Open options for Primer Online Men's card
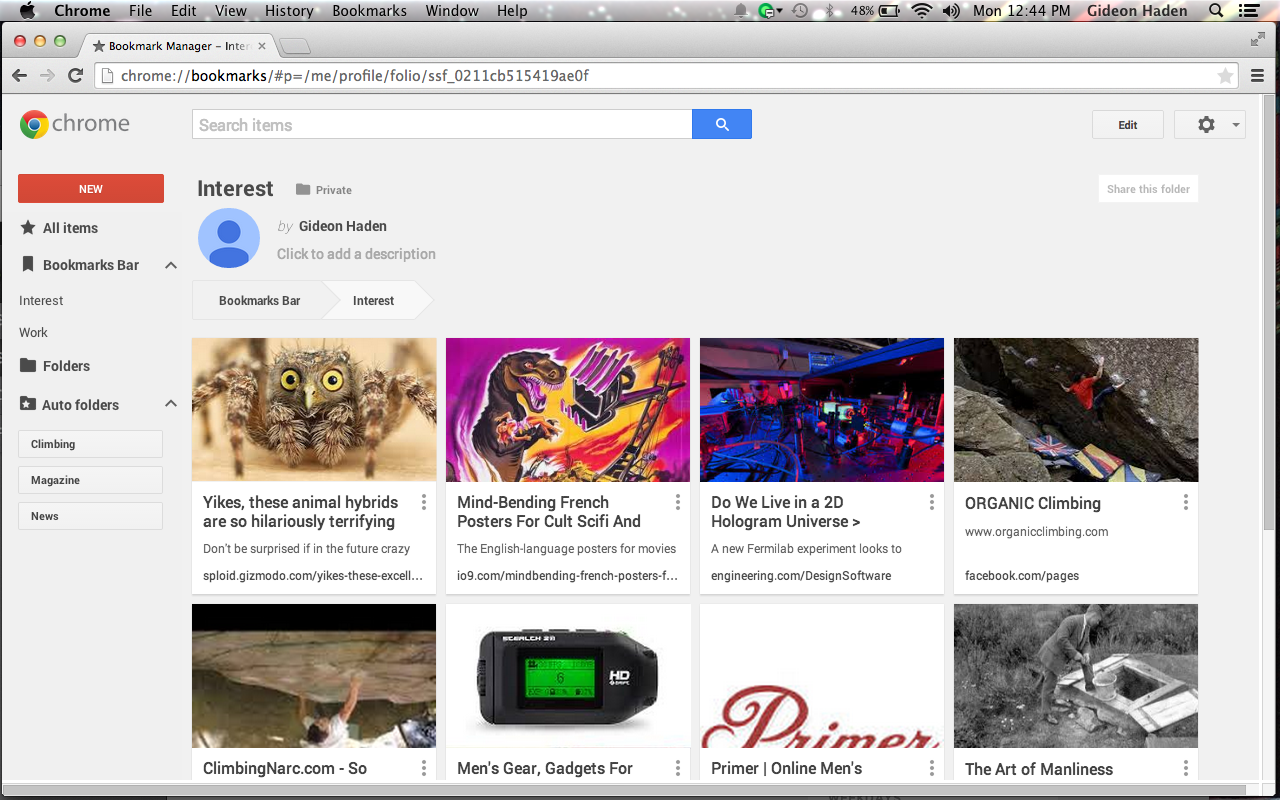1280x800 pixels. (x=932, y=768)
